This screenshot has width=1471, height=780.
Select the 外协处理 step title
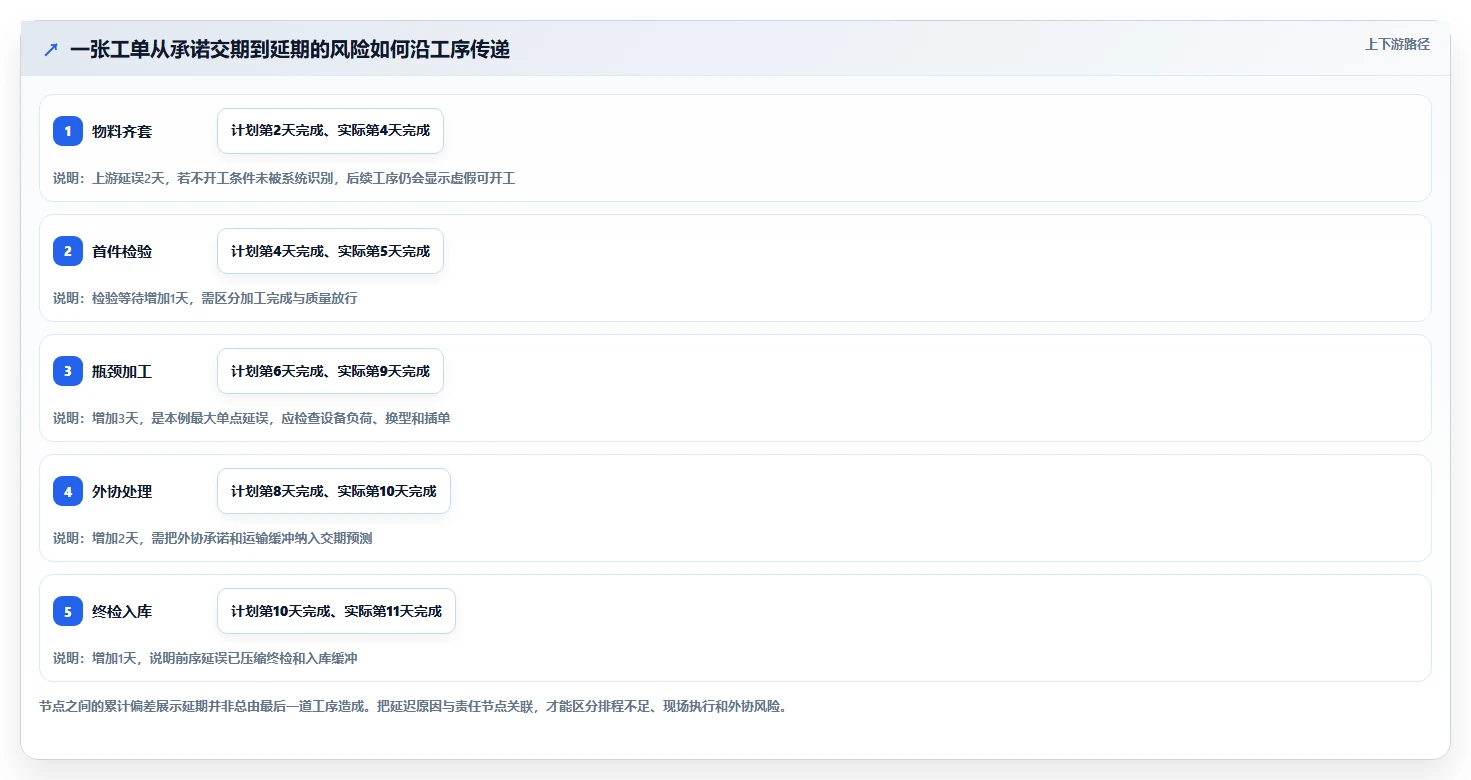coord(122,491)
